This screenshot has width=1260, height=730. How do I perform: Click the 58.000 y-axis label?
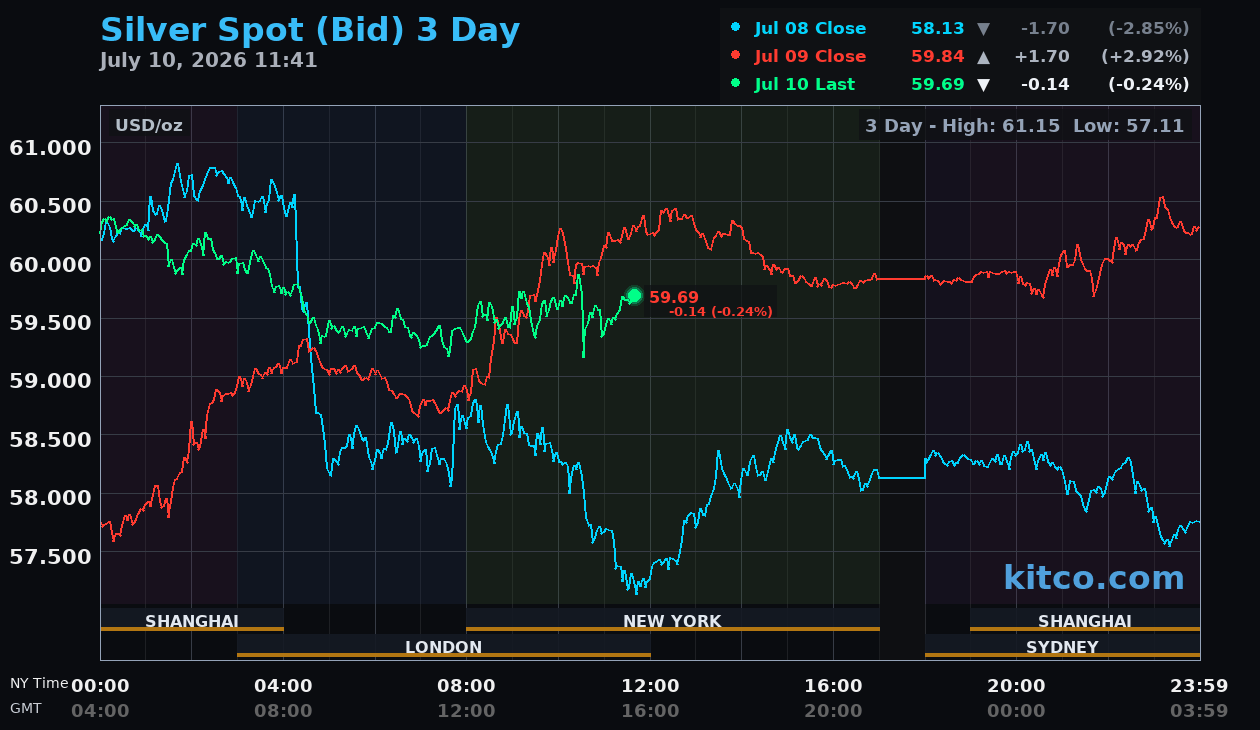point(50,496)
